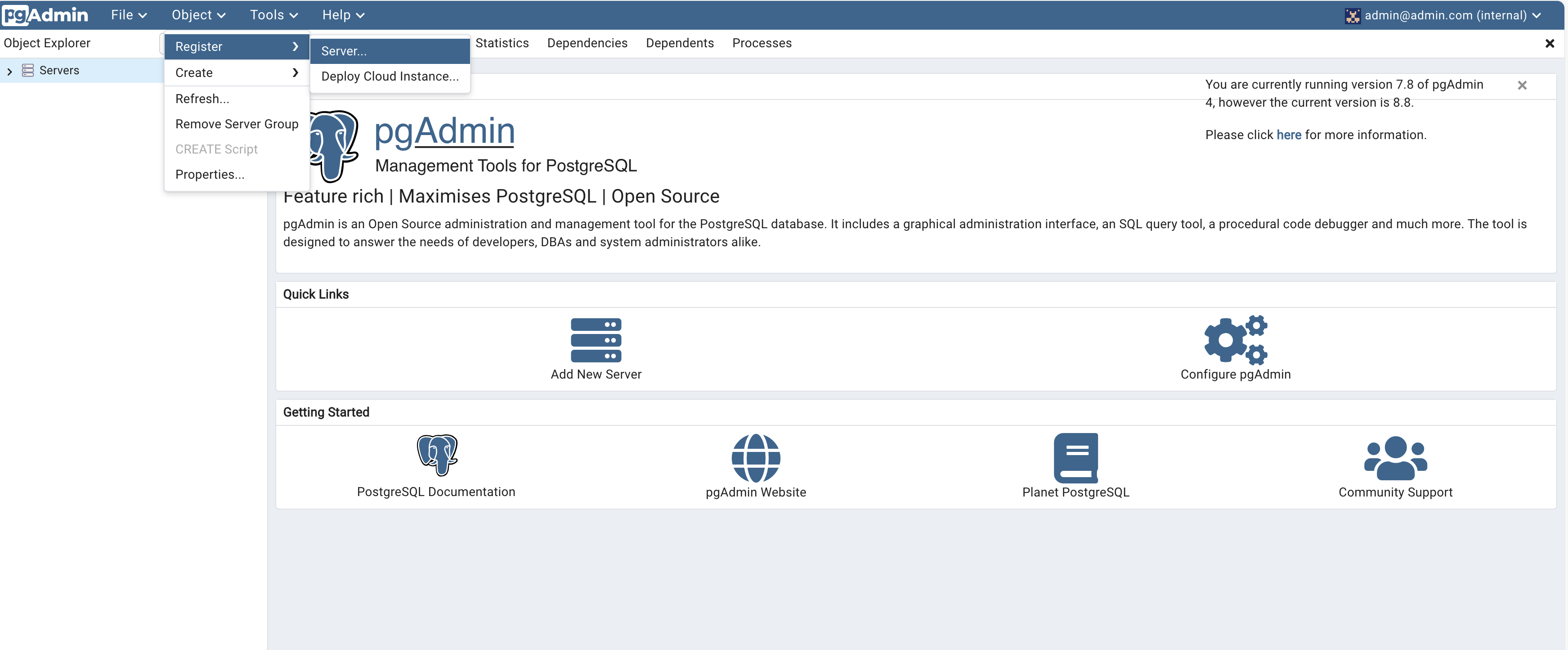Open Properties... from Object menu
The height and width of the screenshot is (650, 1568).
click(237, 174)
